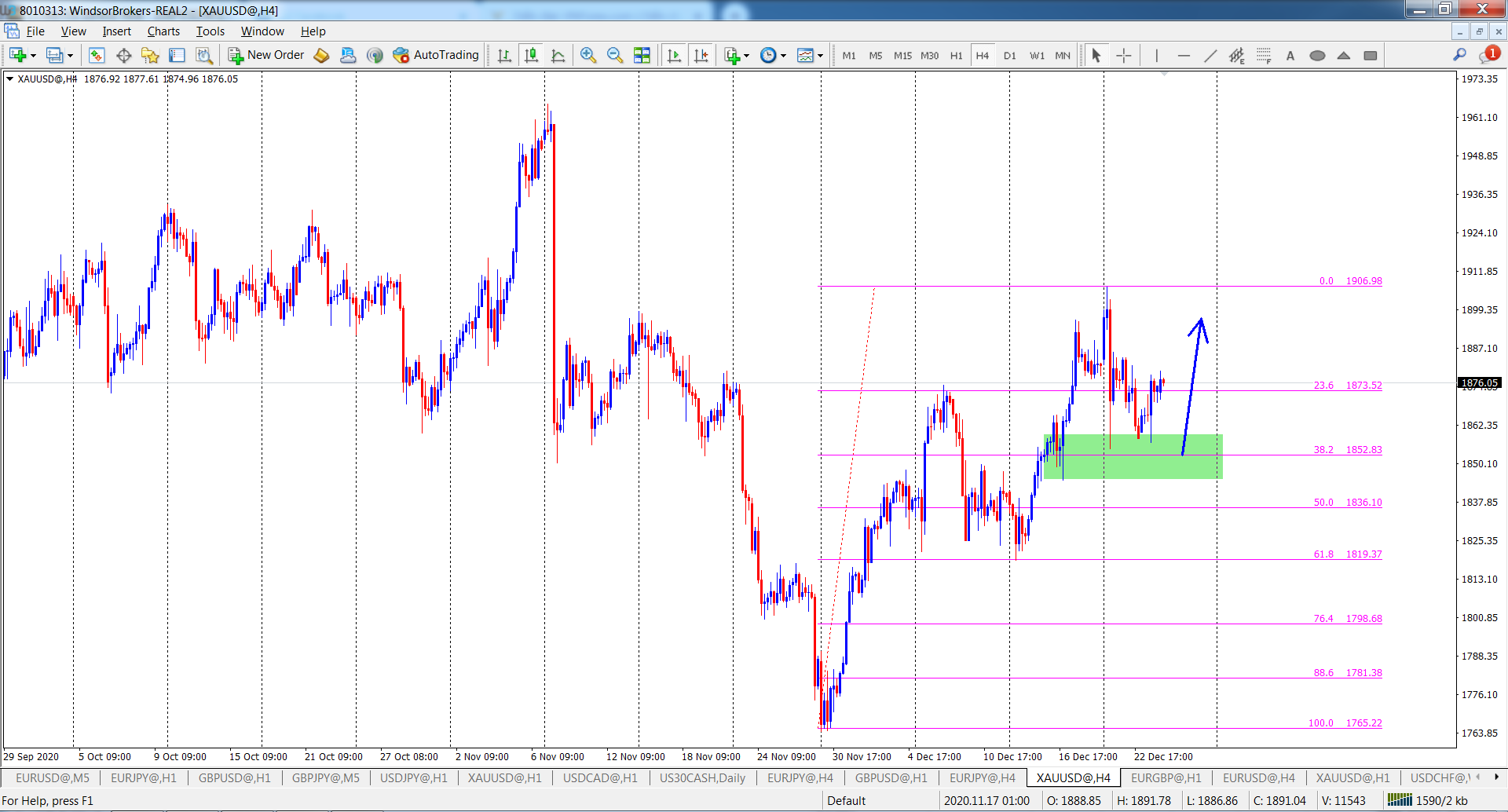Open the Periods clock icon

pyautogui.click(x=768, y=55)
